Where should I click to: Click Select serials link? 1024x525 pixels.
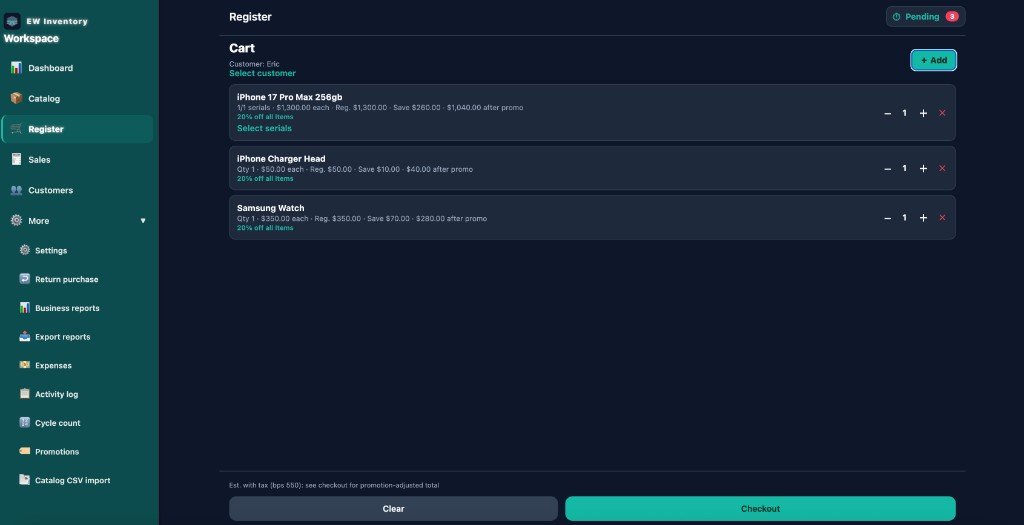tap(264, 128)
